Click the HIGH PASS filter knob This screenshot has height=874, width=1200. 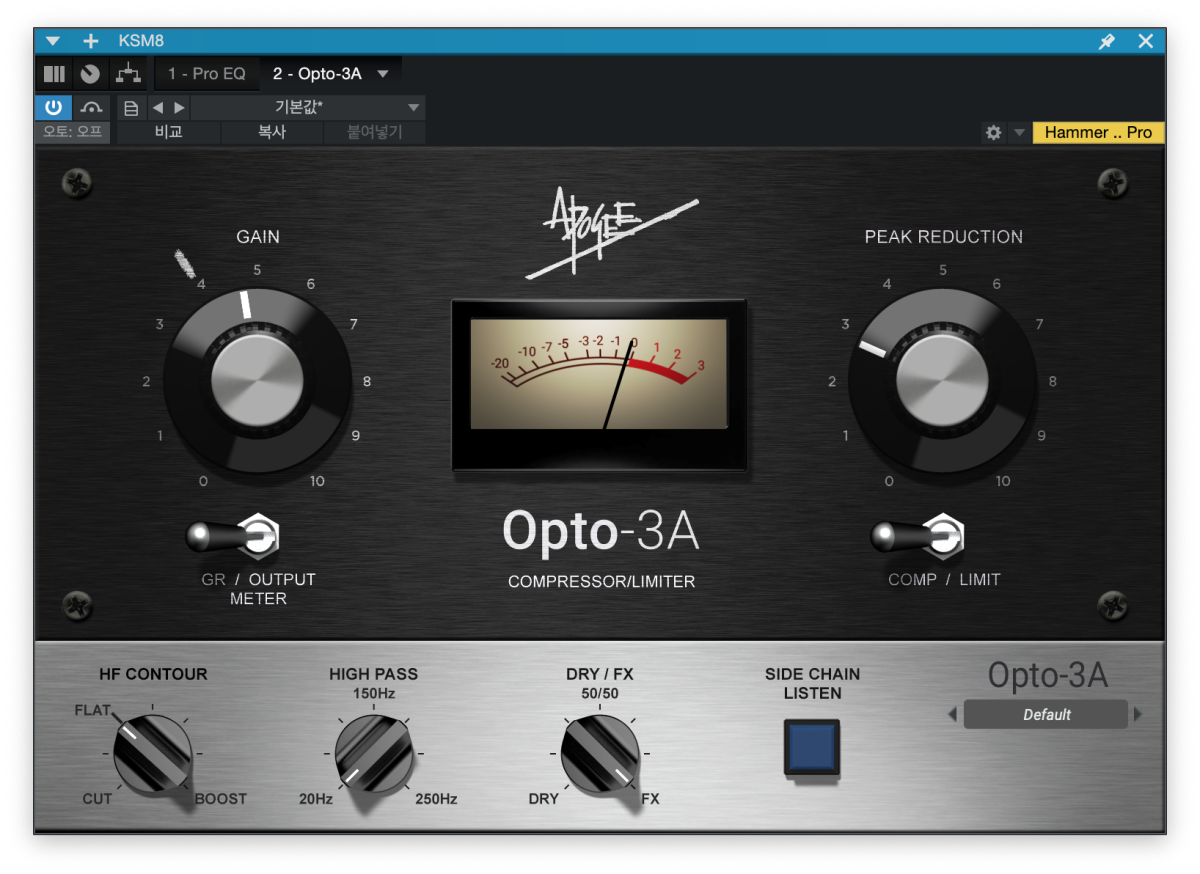click(374, 755)
